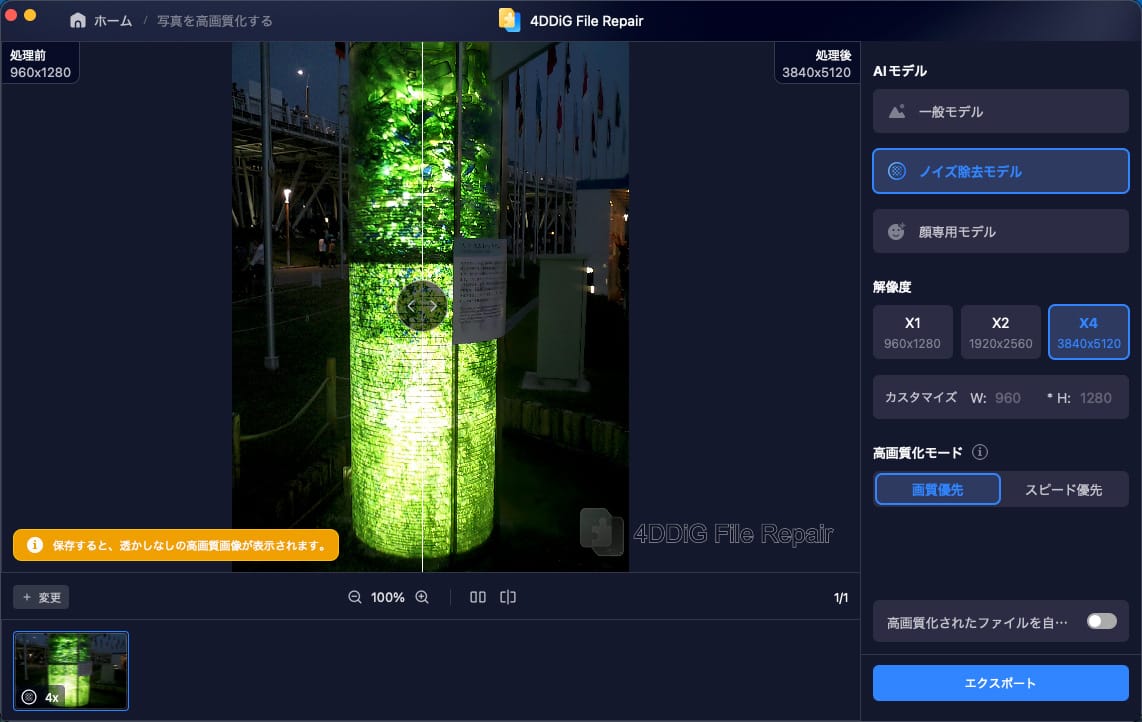
Task: Select the ノイズ除去モデル AI model
Action: [1000, 171]
